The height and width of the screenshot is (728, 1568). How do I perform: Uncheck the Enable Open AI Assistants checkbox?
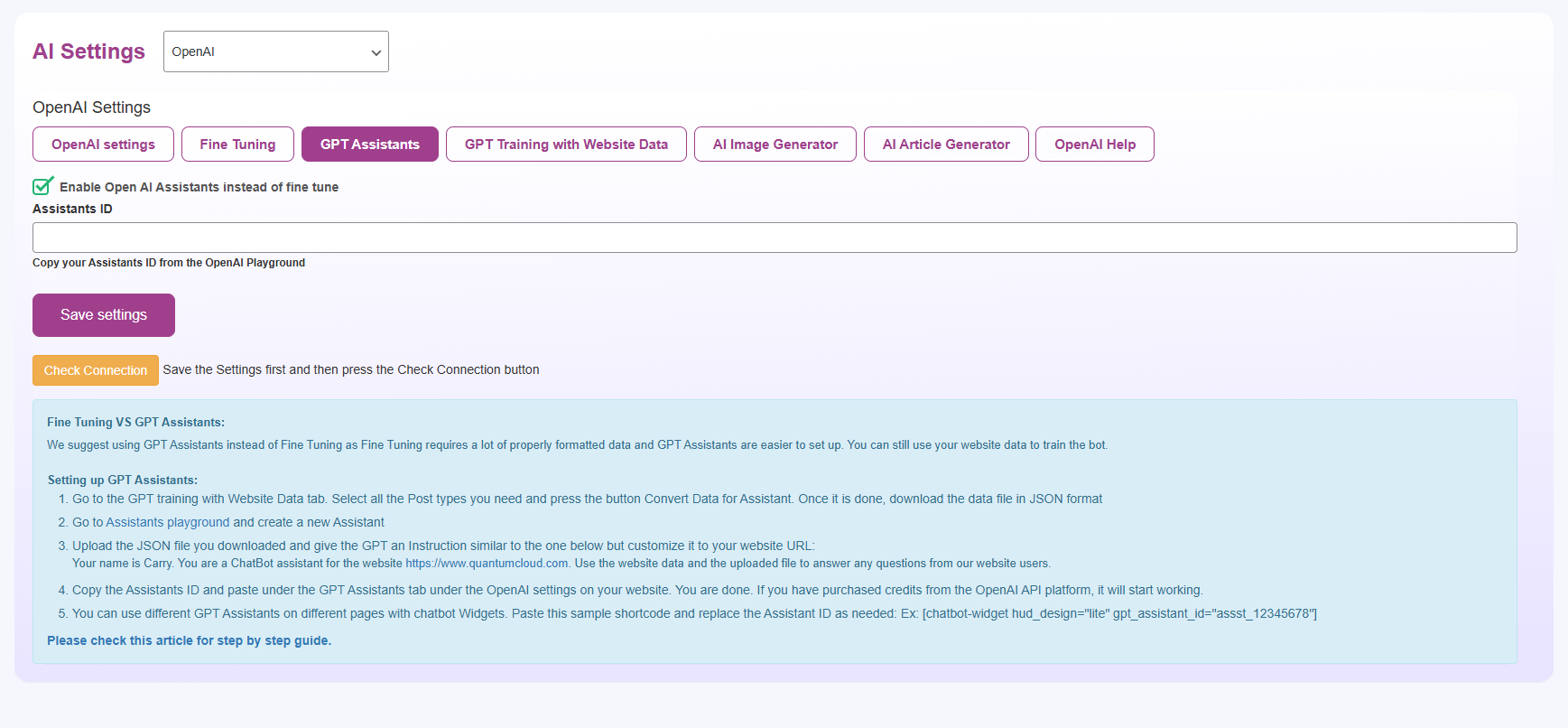coord(42,187)
